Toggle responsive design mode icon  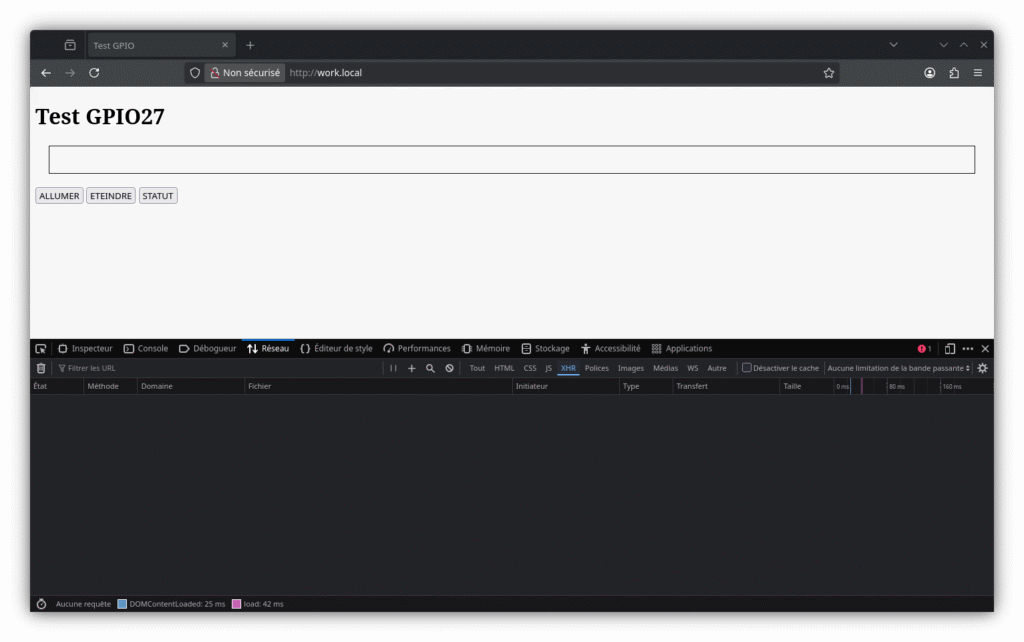[x=949, y=349]
